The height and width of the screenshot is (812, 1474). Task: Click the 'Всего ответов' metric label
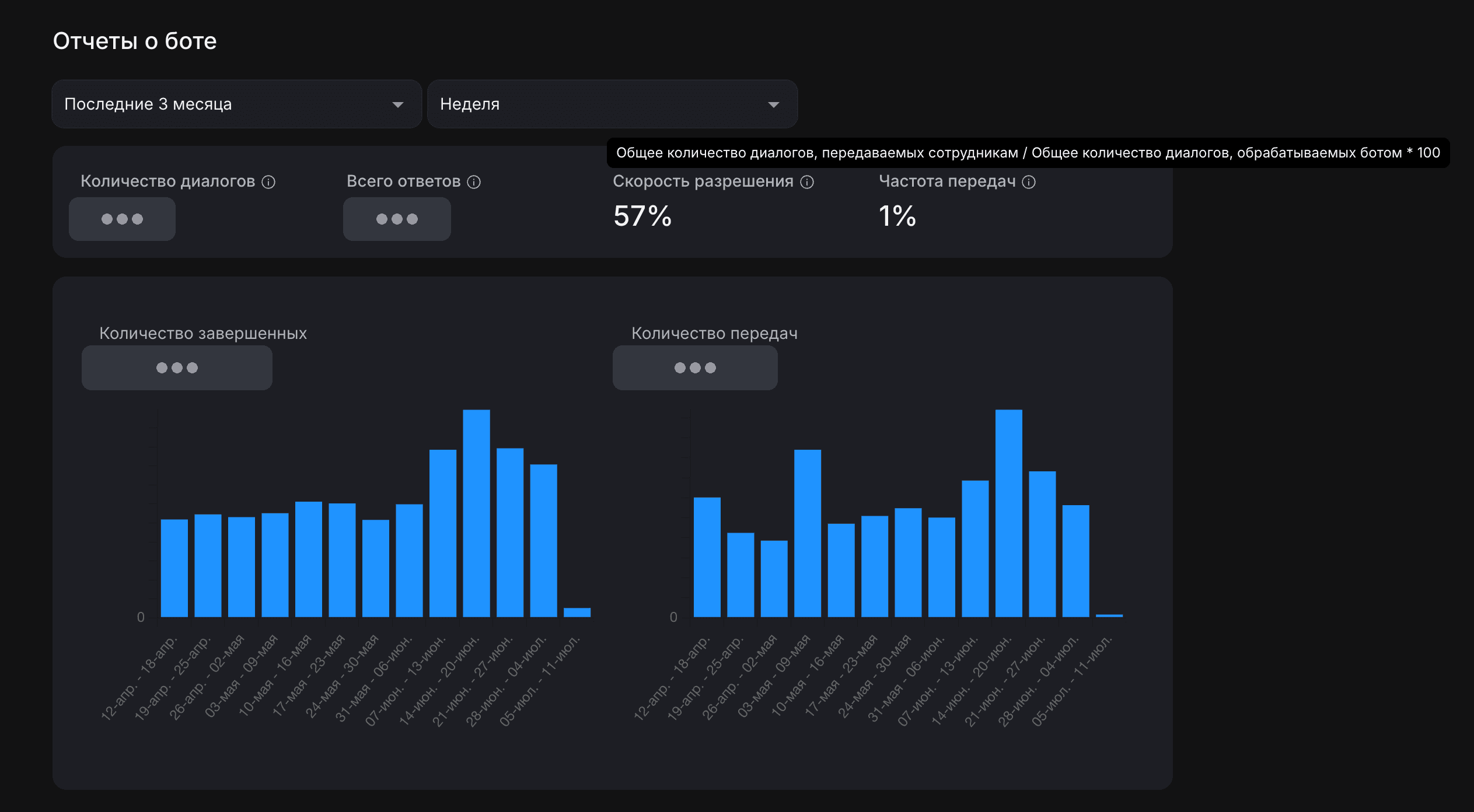(403, 181)
